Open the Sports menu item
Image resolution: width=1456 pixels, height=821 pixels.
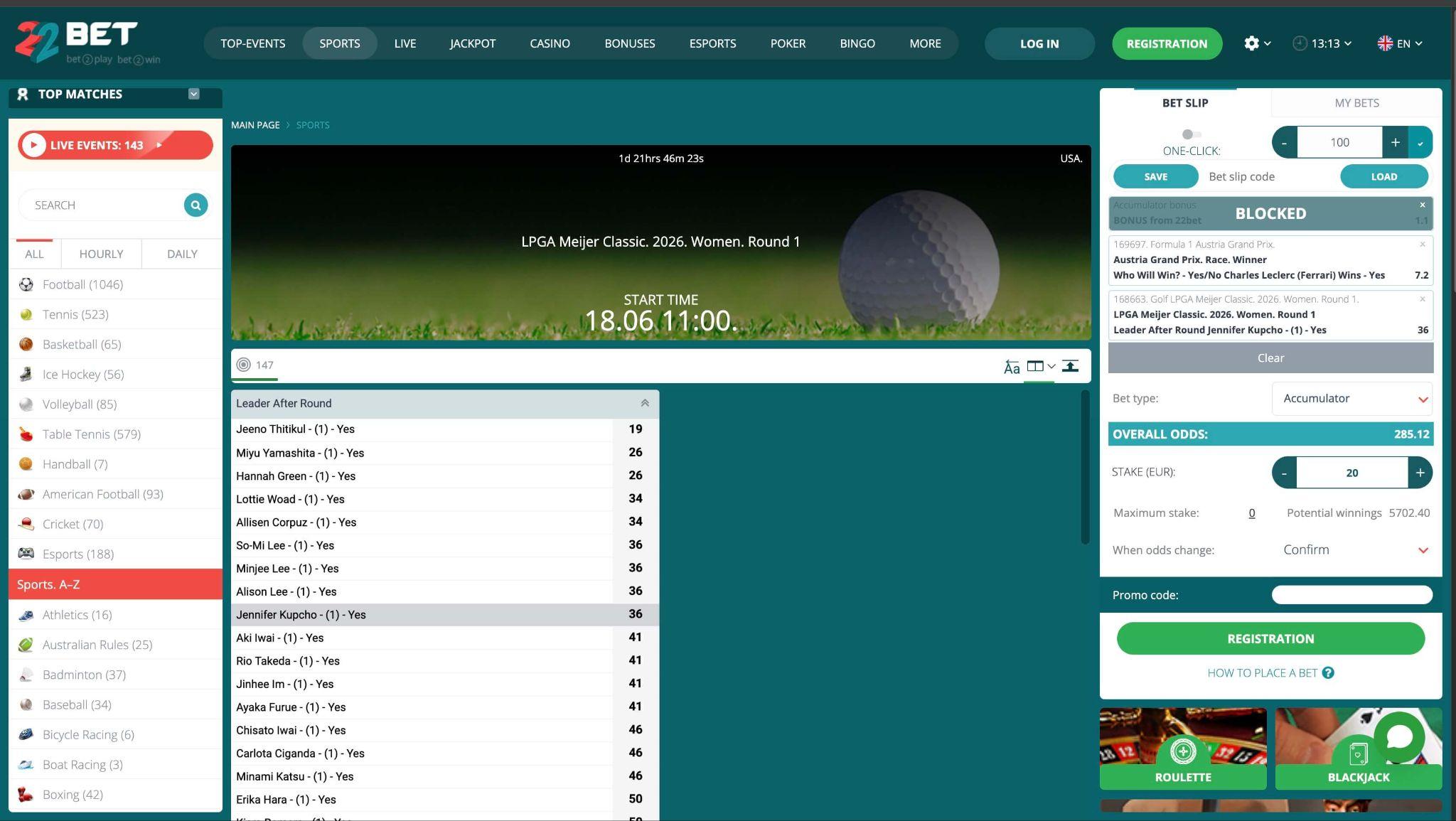tap(340, 43)
